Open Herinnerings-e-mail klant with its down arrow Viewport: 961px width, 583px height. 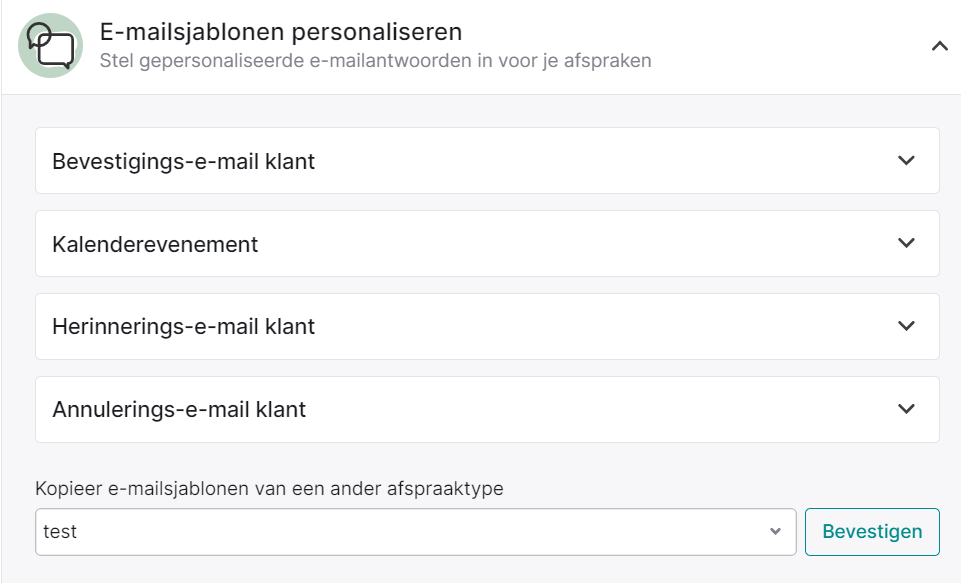[906, 326]
